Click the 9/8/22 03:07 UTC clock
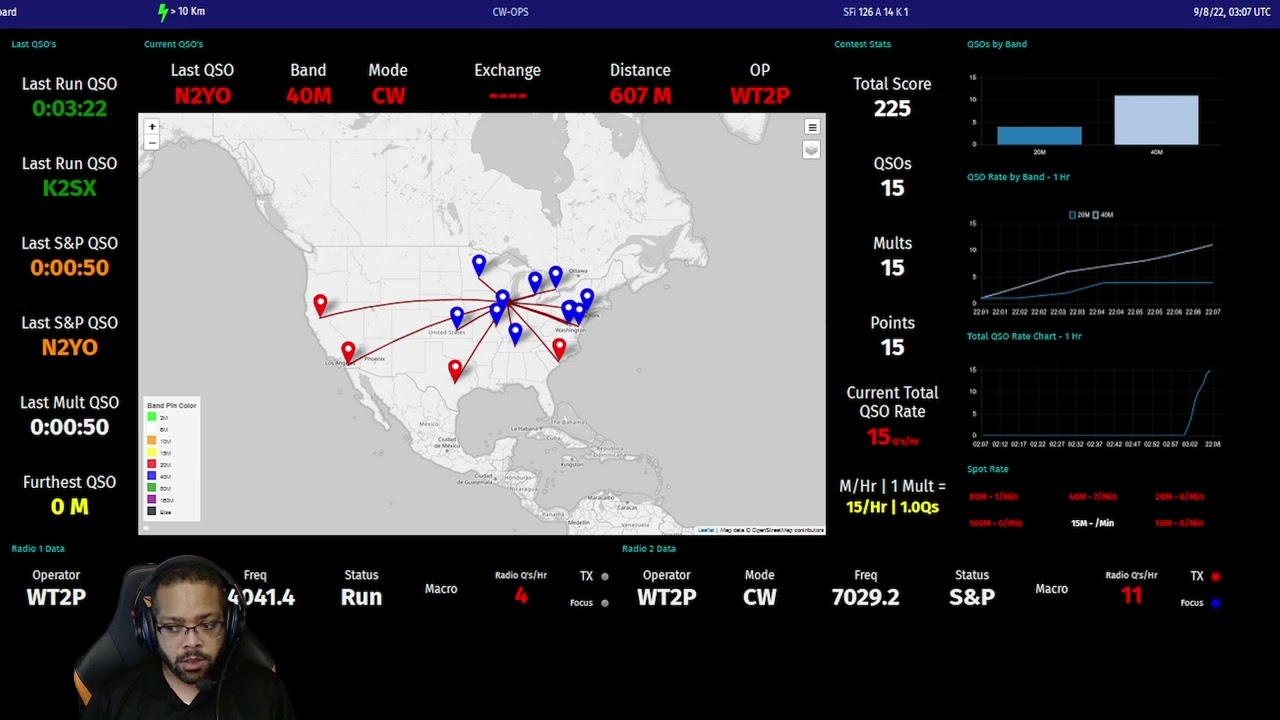The image size is (1280, 720). 1232,12
